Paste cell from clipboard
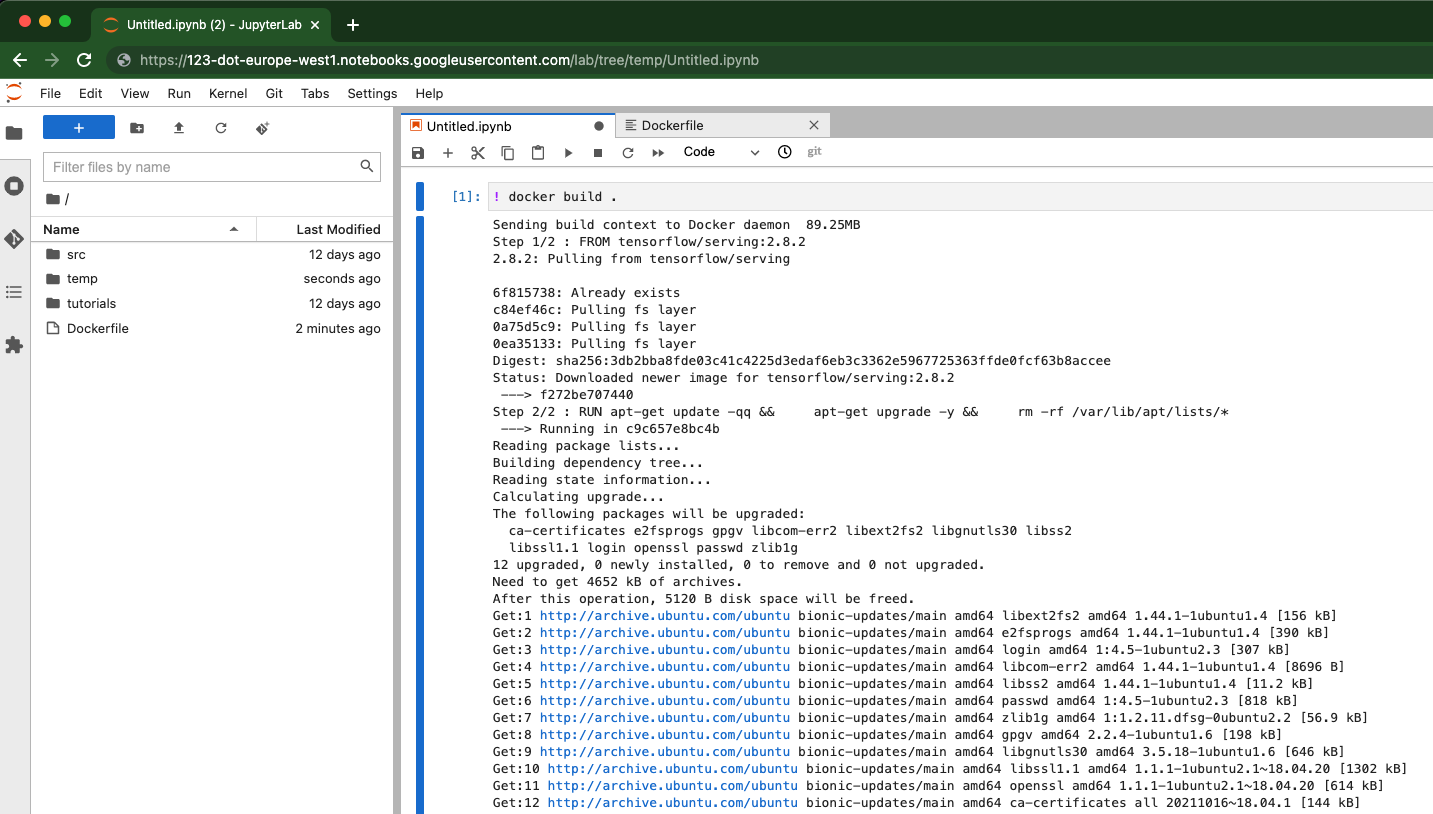The height and width of the screenshot is (814, 1433). (x=538, y=153)
